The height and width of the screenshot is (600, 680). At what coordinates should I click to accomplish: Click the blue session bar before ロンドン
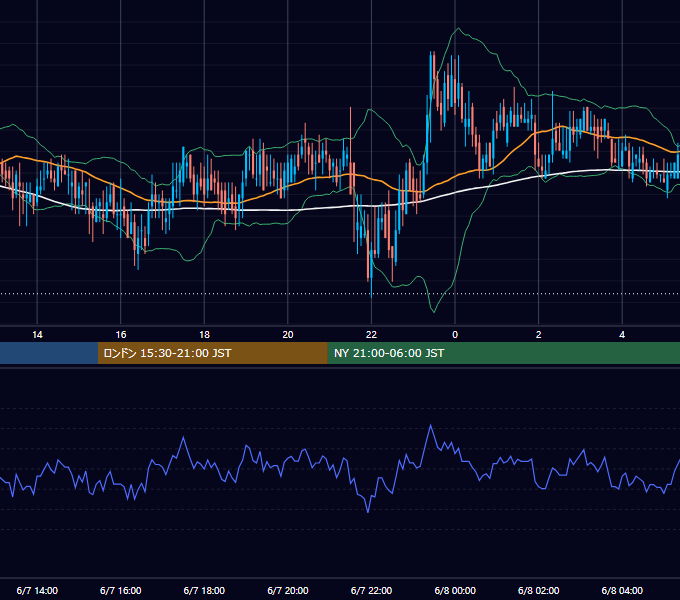click(x=49, y=353)
